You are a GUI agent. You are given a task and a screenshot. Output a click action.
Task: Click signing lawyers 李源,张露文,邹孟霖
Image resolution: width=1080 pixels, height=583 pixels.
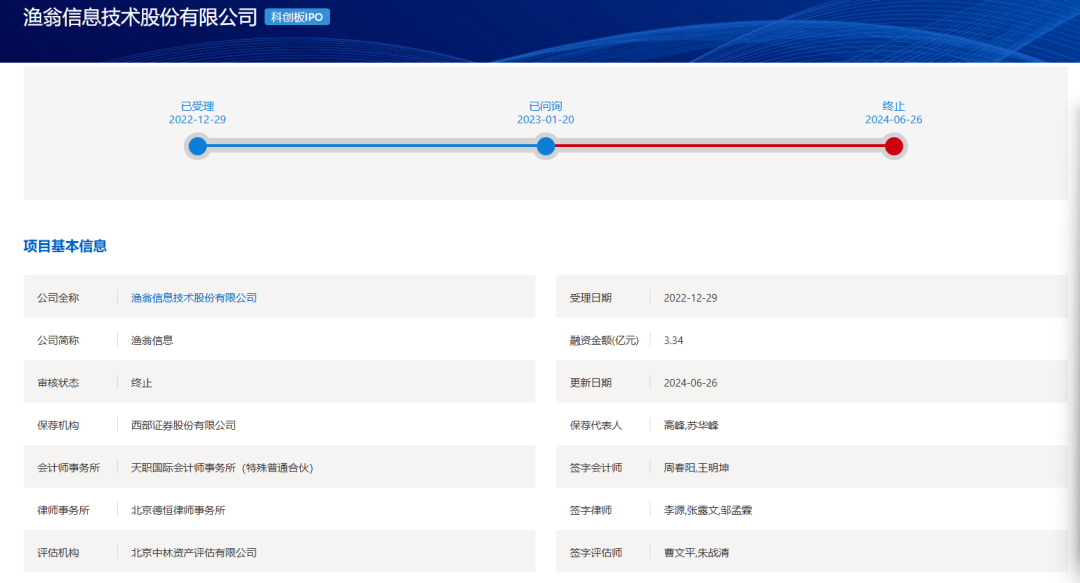click(x=707, y=511)
